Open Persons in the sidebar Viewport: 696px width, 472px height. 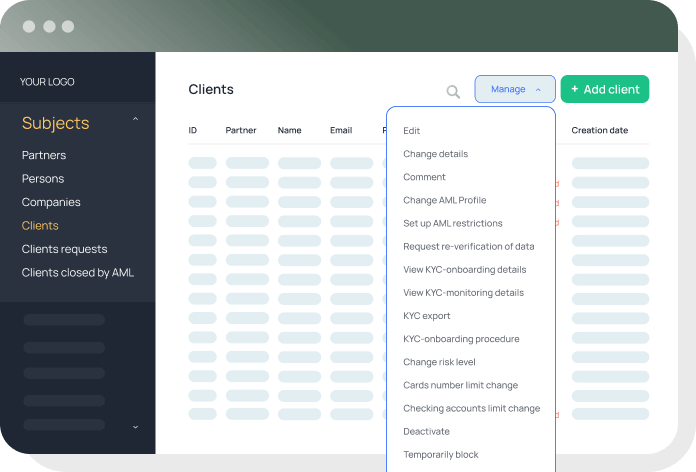(43, 179)
